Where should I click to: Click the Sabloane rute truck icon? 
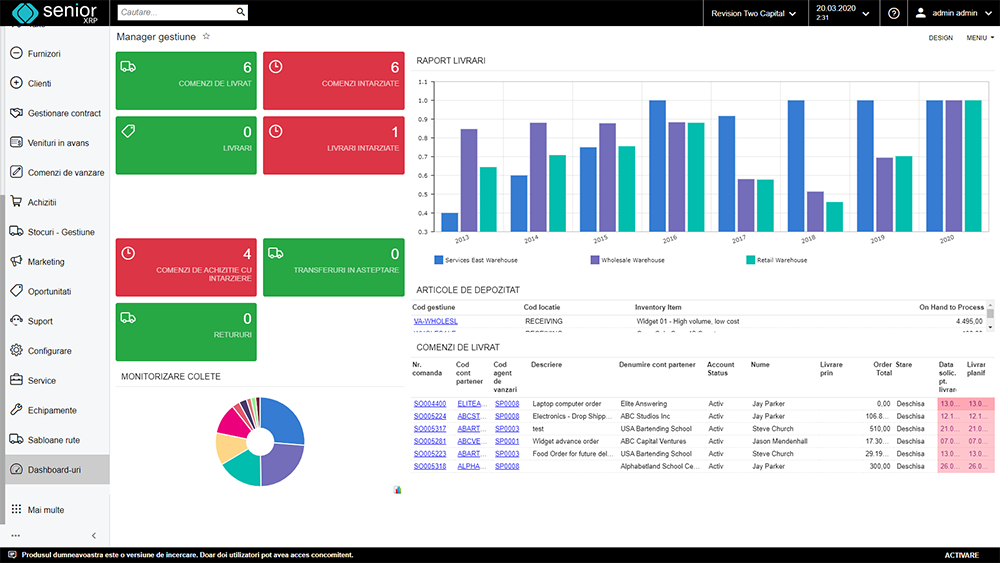point(17,439)
